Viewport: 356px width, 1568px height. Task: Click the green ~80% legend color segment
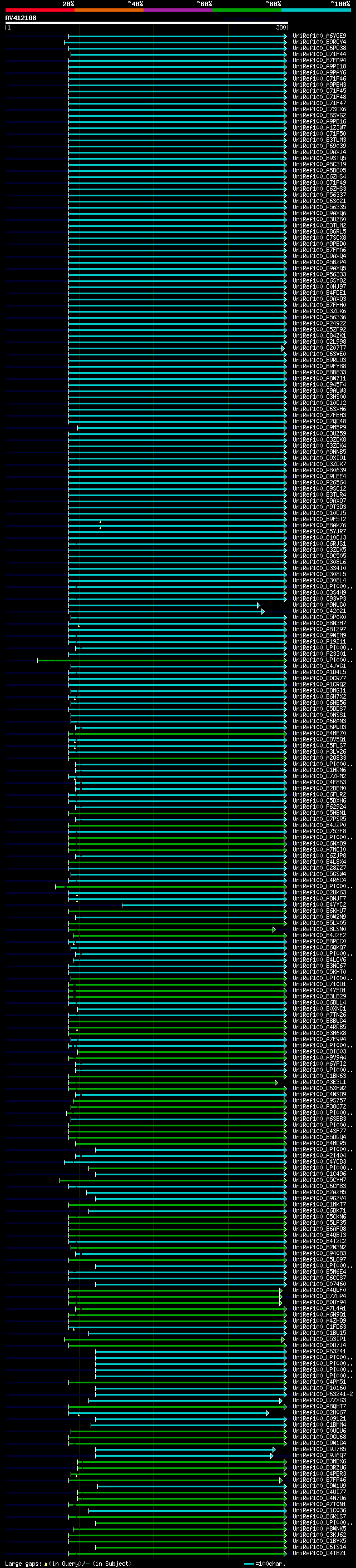tap(247, 10)
